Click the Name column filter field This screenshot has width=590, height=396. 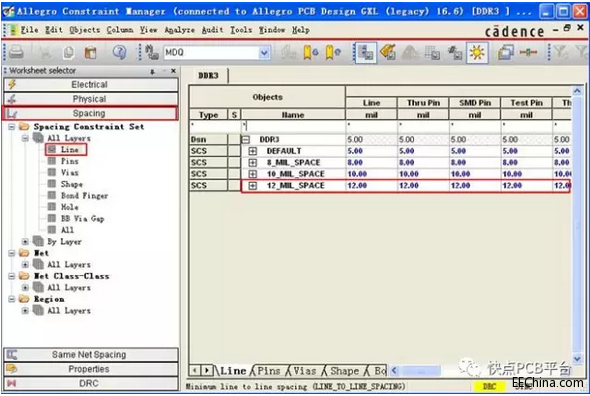293,126
